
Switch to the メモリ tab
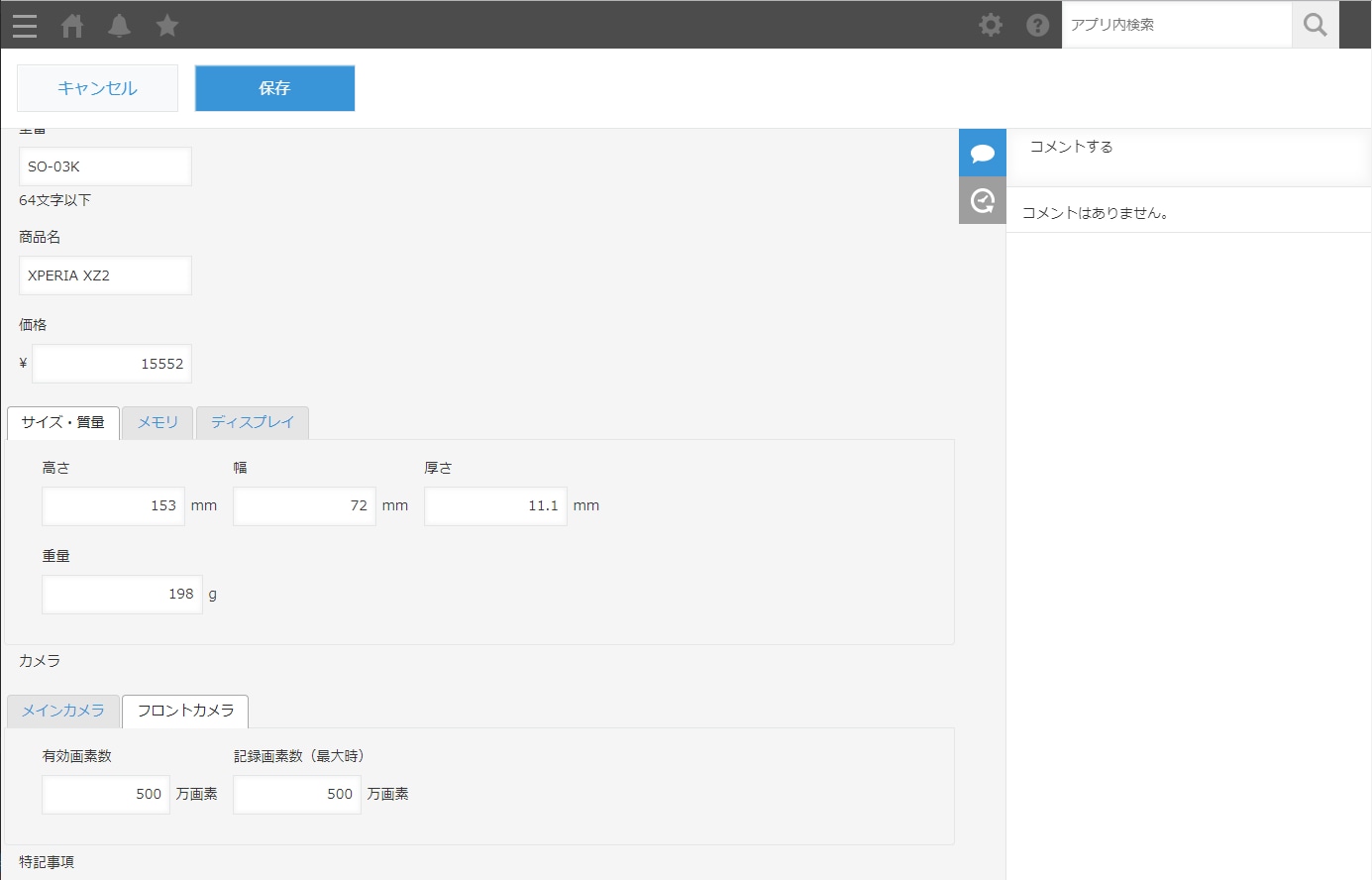158,423
